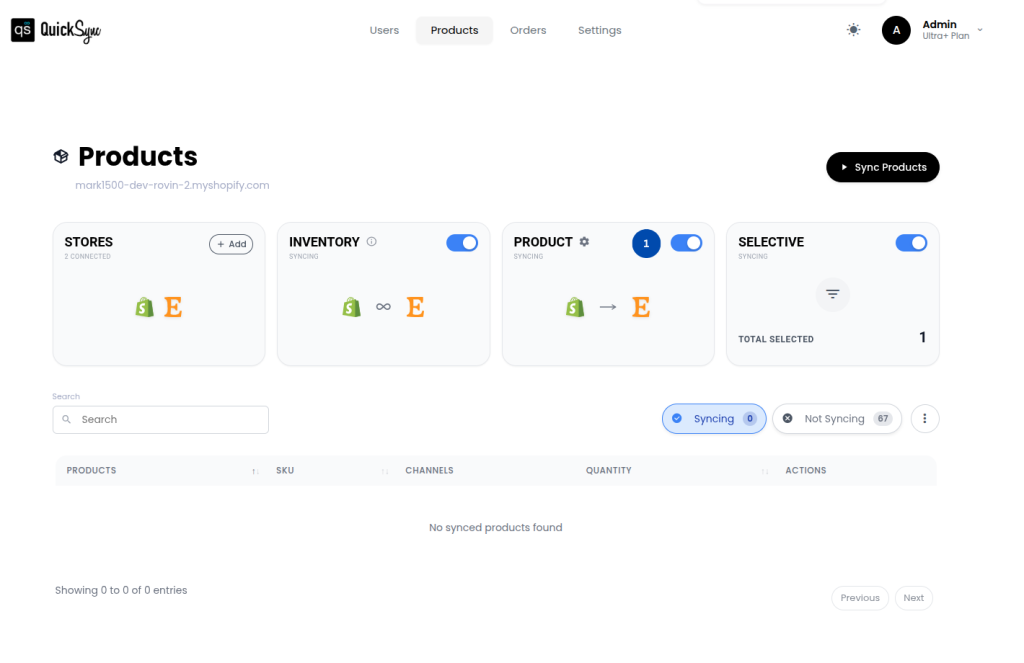
Task: Add a new store with the Add button
Action: point(231,244)
